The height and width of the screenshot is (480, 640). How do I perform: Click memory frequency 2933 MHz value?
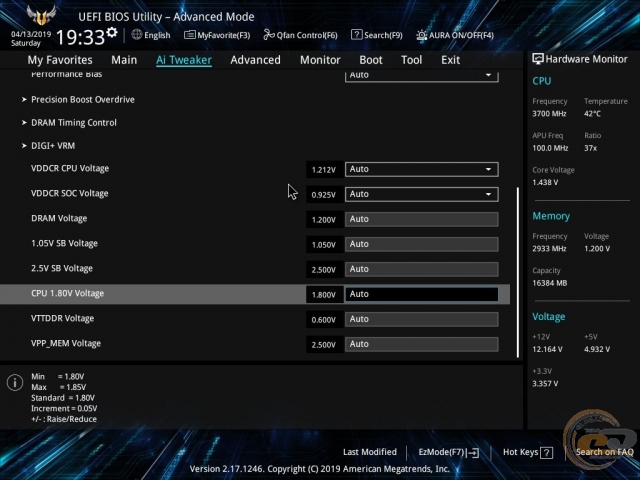[549, 249]
